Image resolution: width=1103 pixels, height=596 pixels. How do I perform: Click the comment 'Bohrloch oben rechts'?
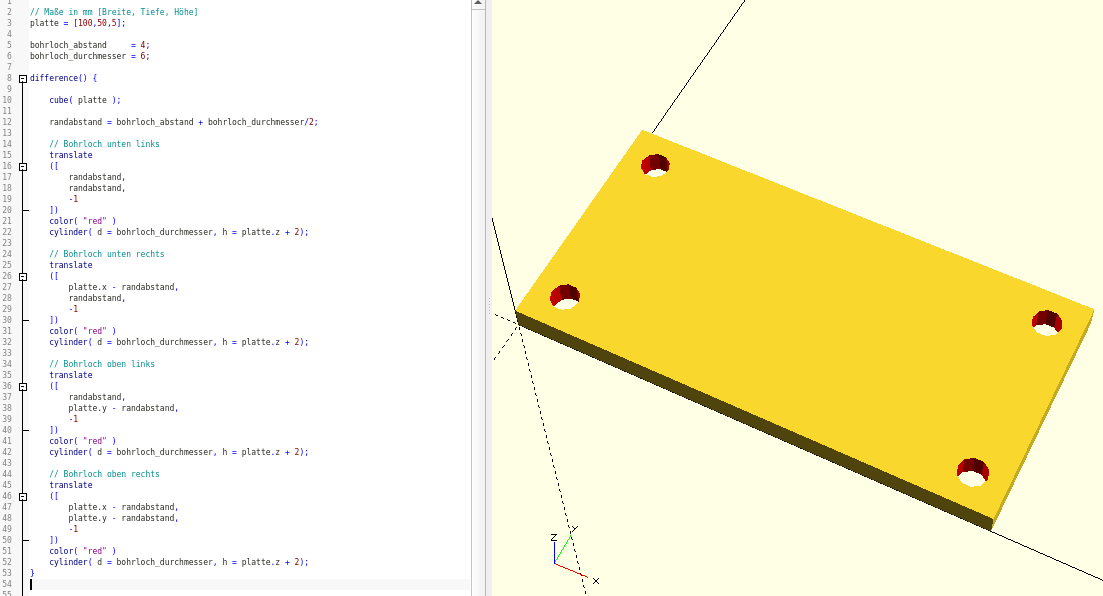(x=104, y=474)
